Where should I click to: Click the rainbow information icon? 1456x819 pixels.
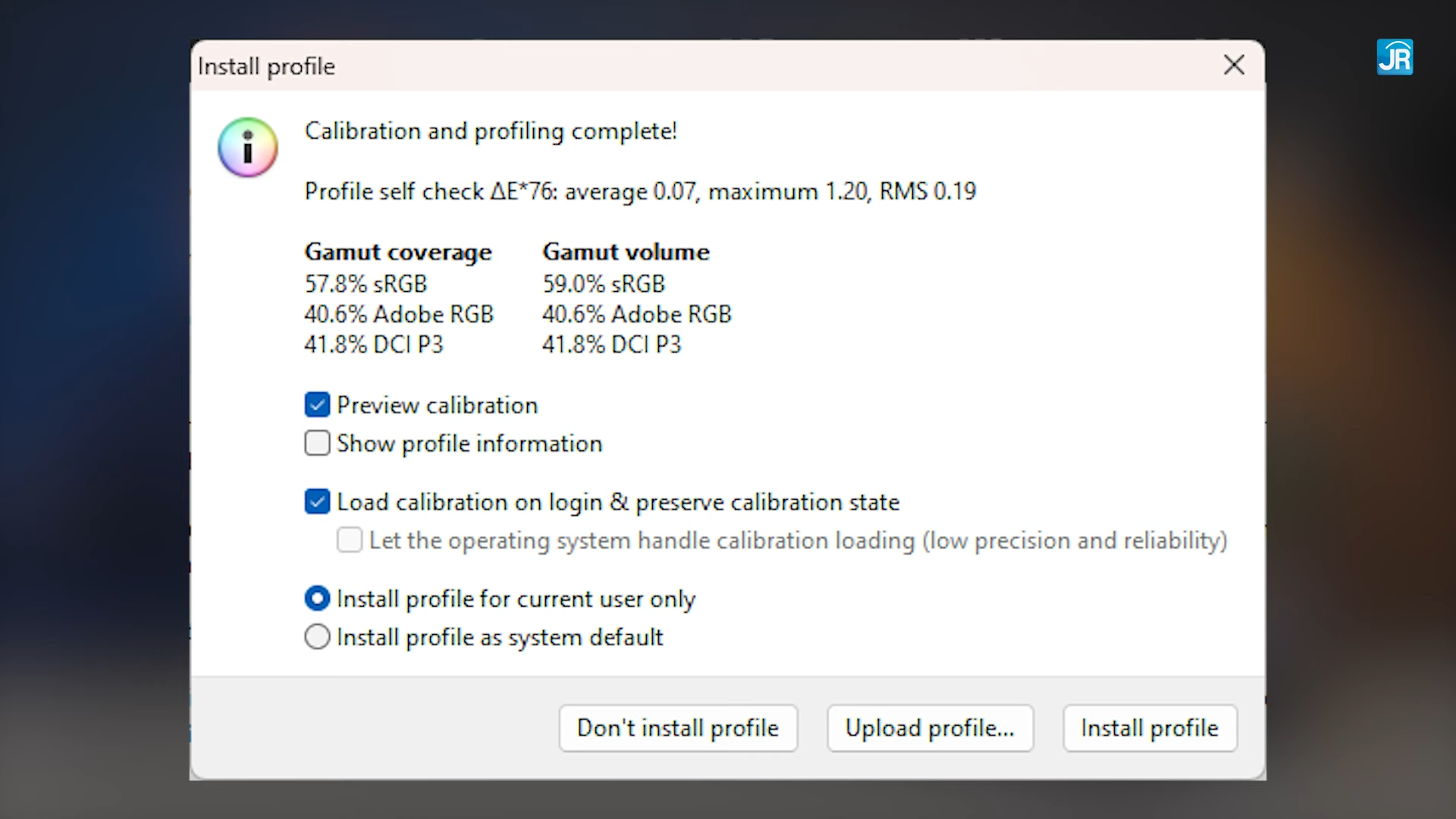tap(247, 147)
